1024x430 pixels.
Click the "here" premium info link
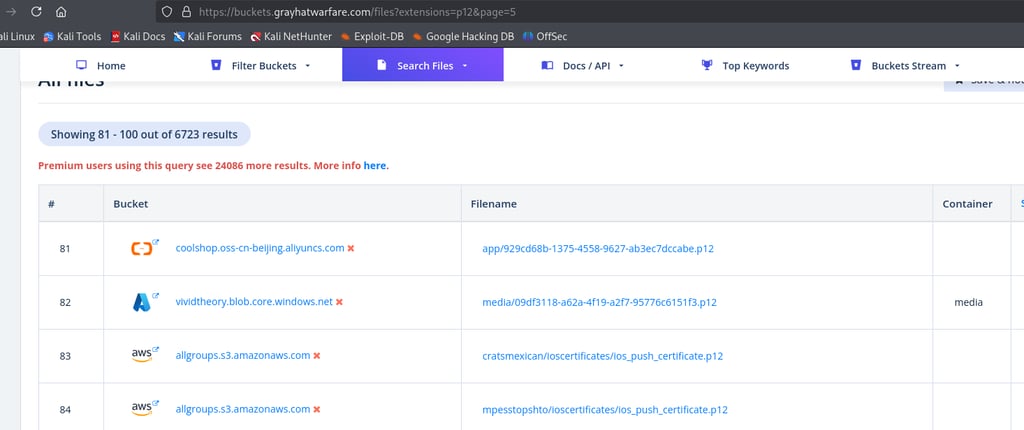coord(374,165)
